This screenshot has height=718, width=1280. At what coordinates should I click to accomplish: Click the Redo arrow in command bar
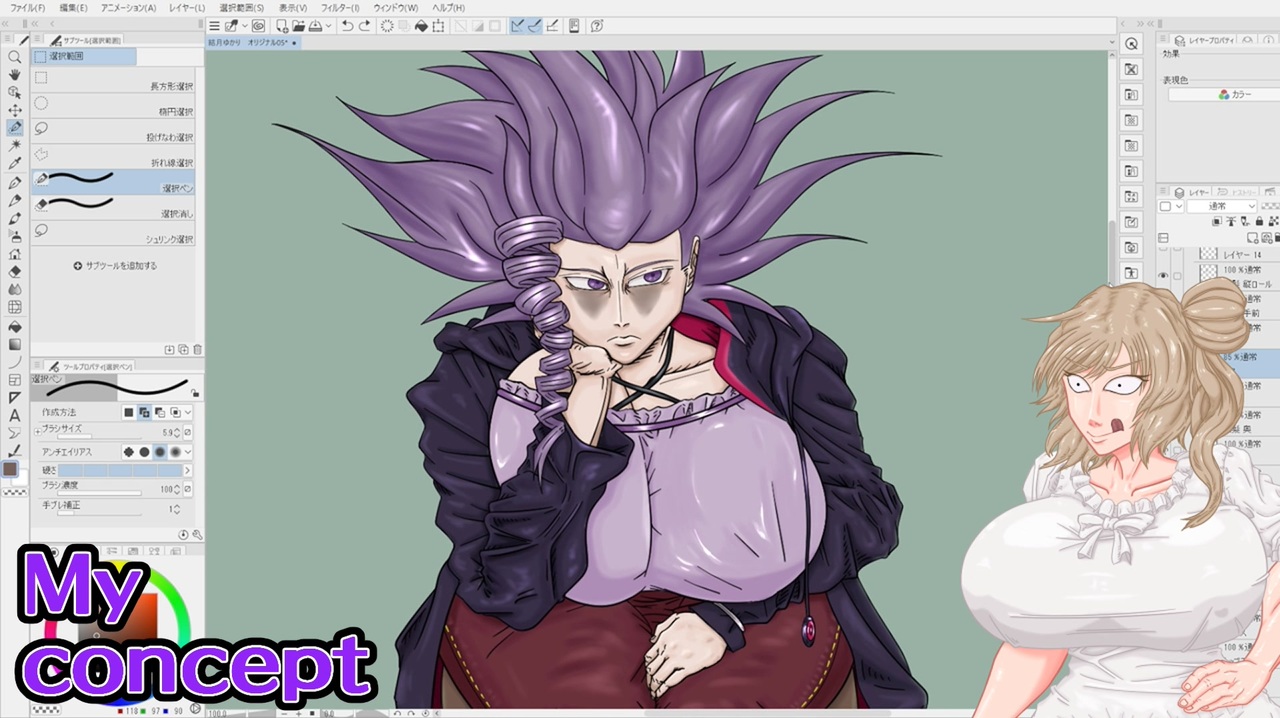(364, 26)
